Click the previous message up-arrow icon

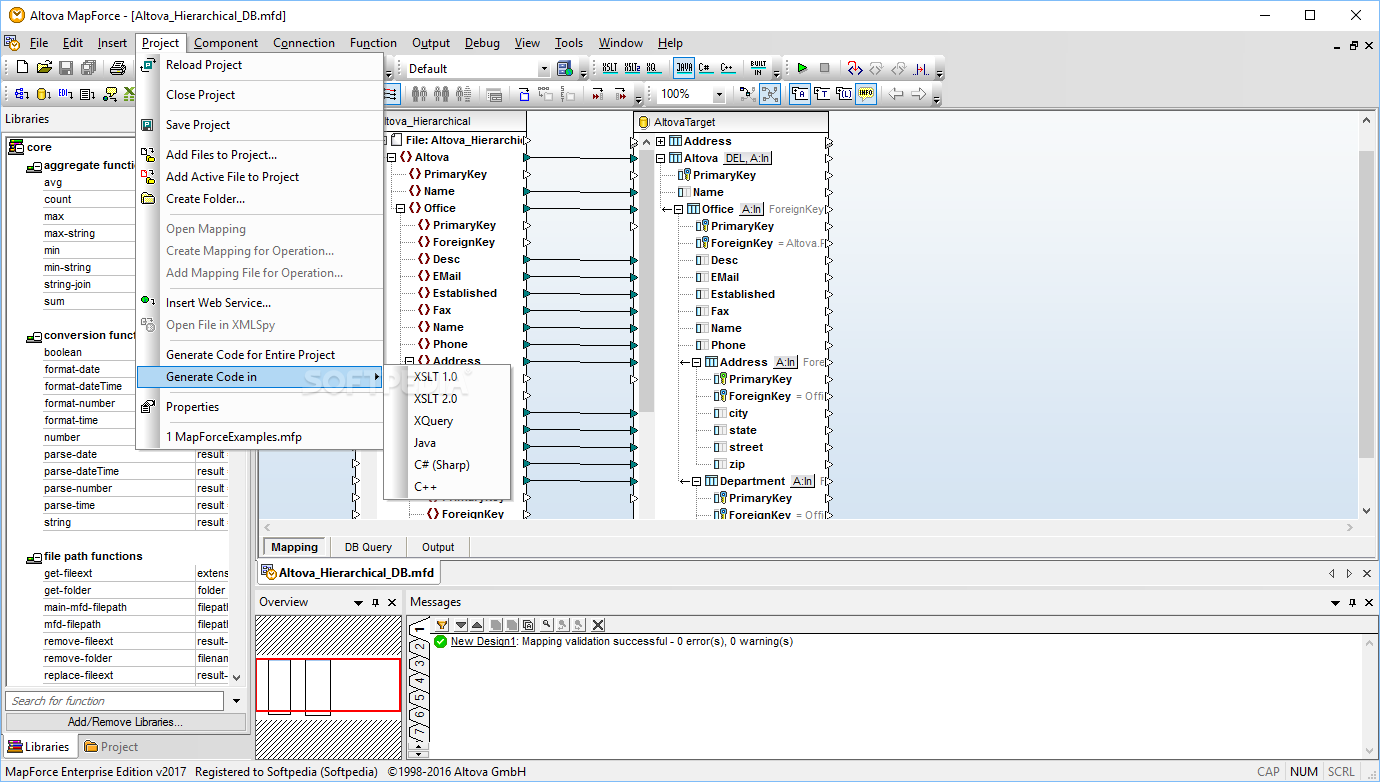click(477, 624)
